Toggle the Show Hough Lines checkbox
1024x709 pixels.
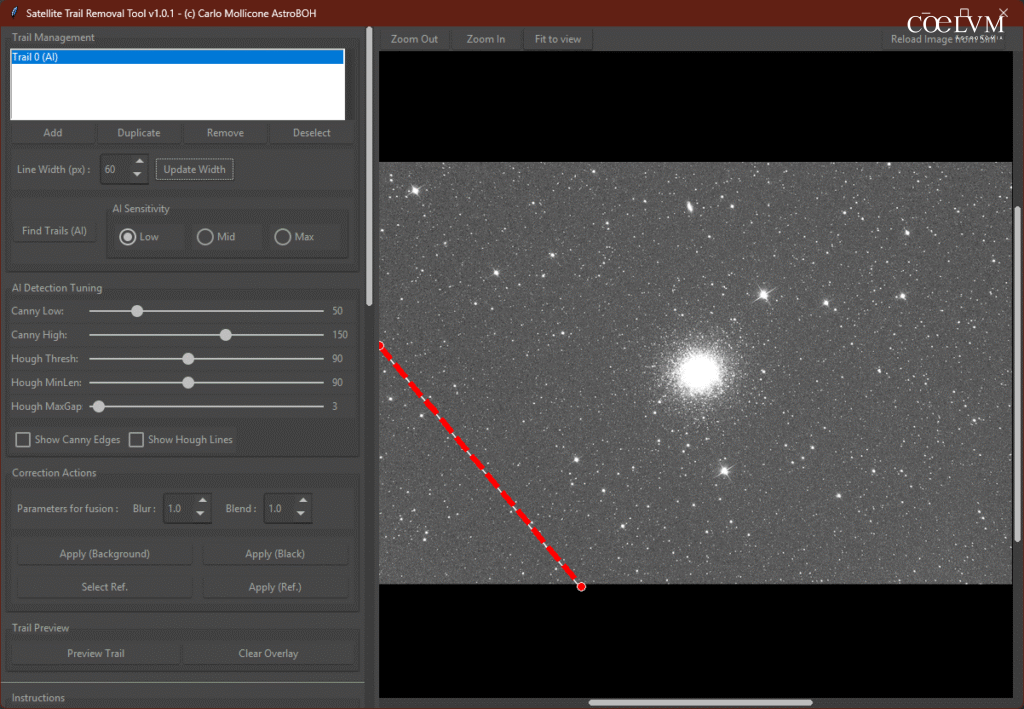click(136, 440)
